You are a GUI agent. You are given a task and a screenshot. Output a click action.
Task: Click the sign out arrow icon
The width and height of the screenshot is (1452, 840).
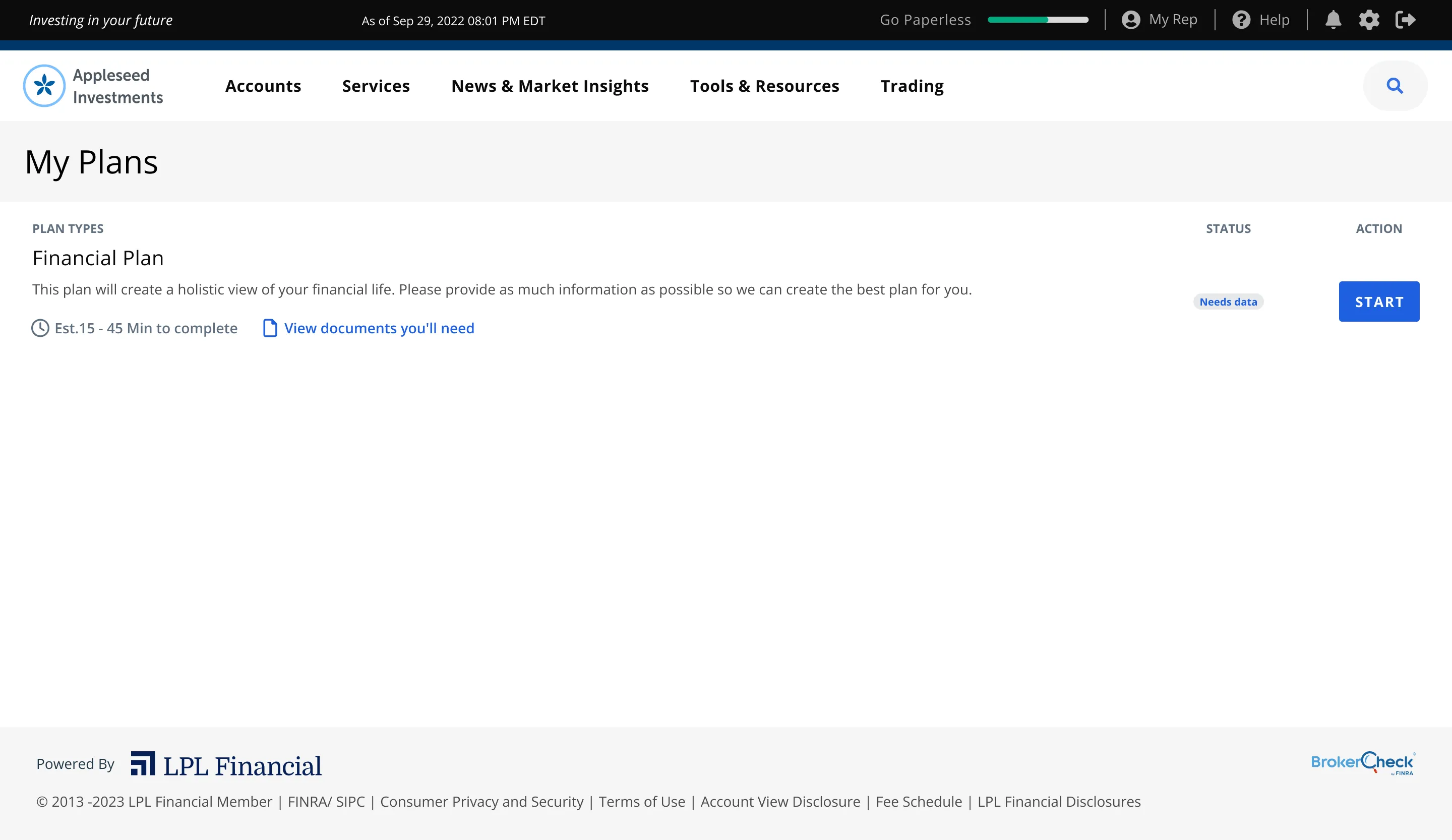coord(1405,20)
